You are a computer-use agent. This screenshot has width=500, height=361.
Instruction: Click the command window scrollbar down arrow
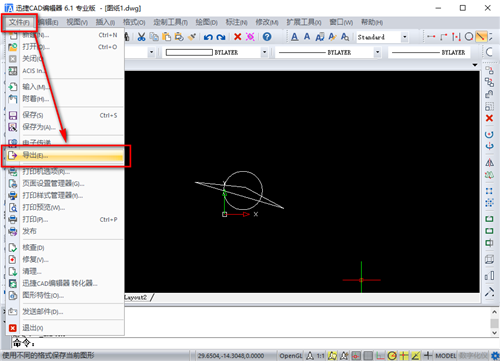pyautogui.click(x=494, y=333)
